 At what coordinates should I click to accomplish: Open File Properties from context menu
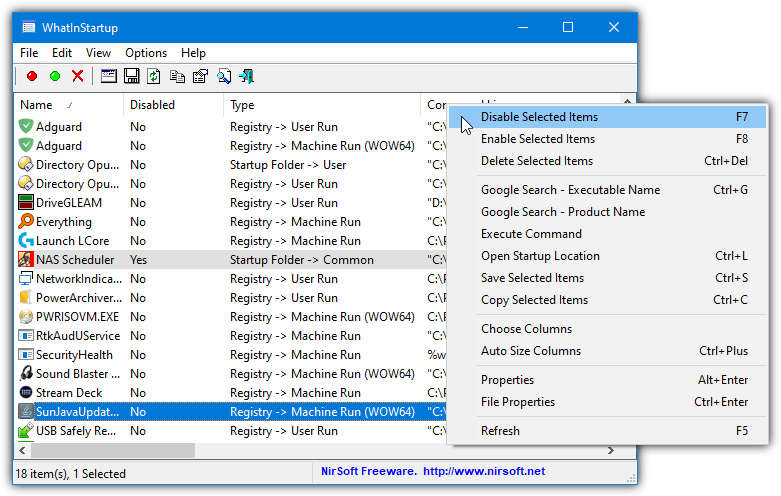(x=608, y=401)
